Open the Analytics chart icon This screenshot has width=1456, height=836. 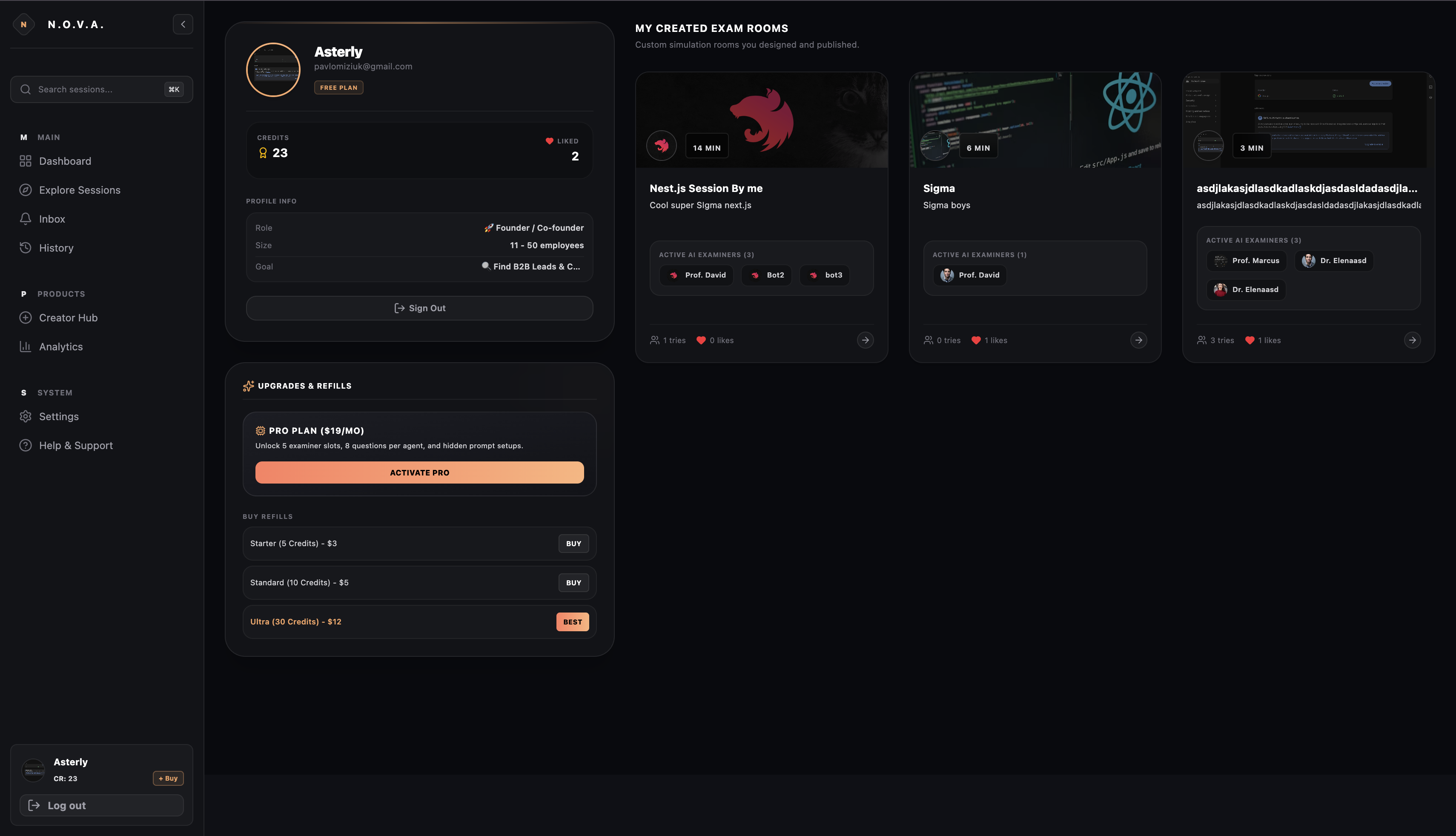[25, 347]
